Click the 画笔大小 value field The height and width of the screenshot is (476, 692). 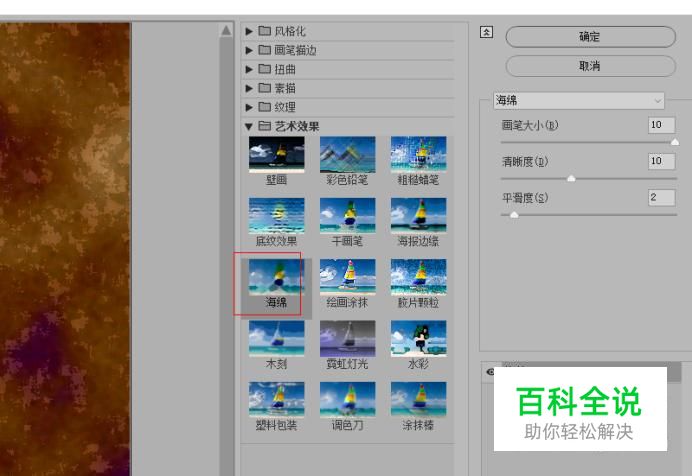tap(661, 125)
